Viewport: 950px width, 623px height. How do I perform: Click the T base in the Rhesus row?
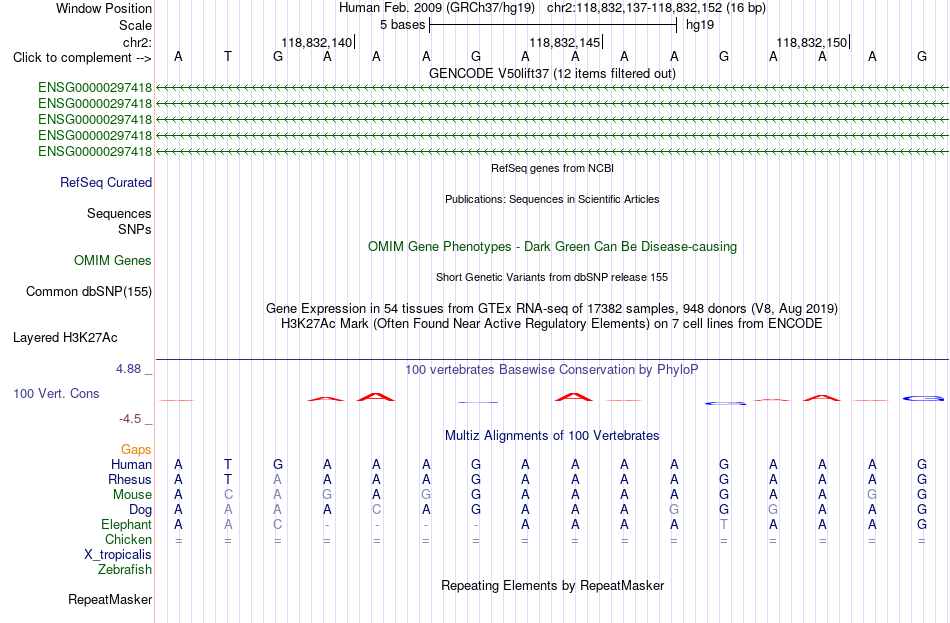228,479
